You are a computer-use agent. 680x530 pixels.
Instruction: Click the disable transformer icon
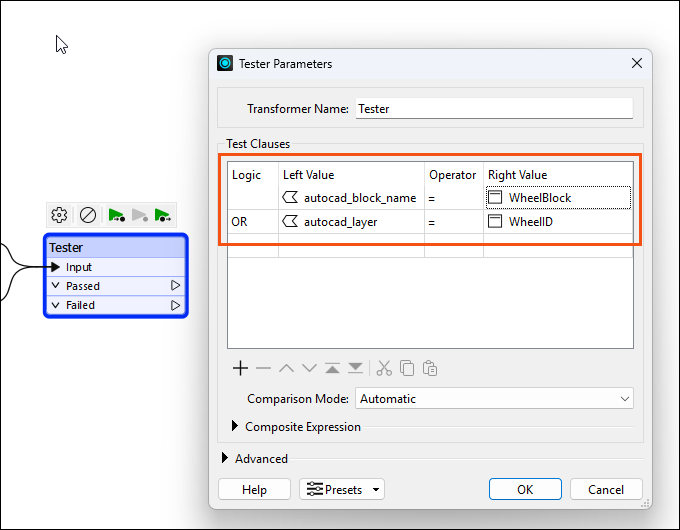[88, 215]
